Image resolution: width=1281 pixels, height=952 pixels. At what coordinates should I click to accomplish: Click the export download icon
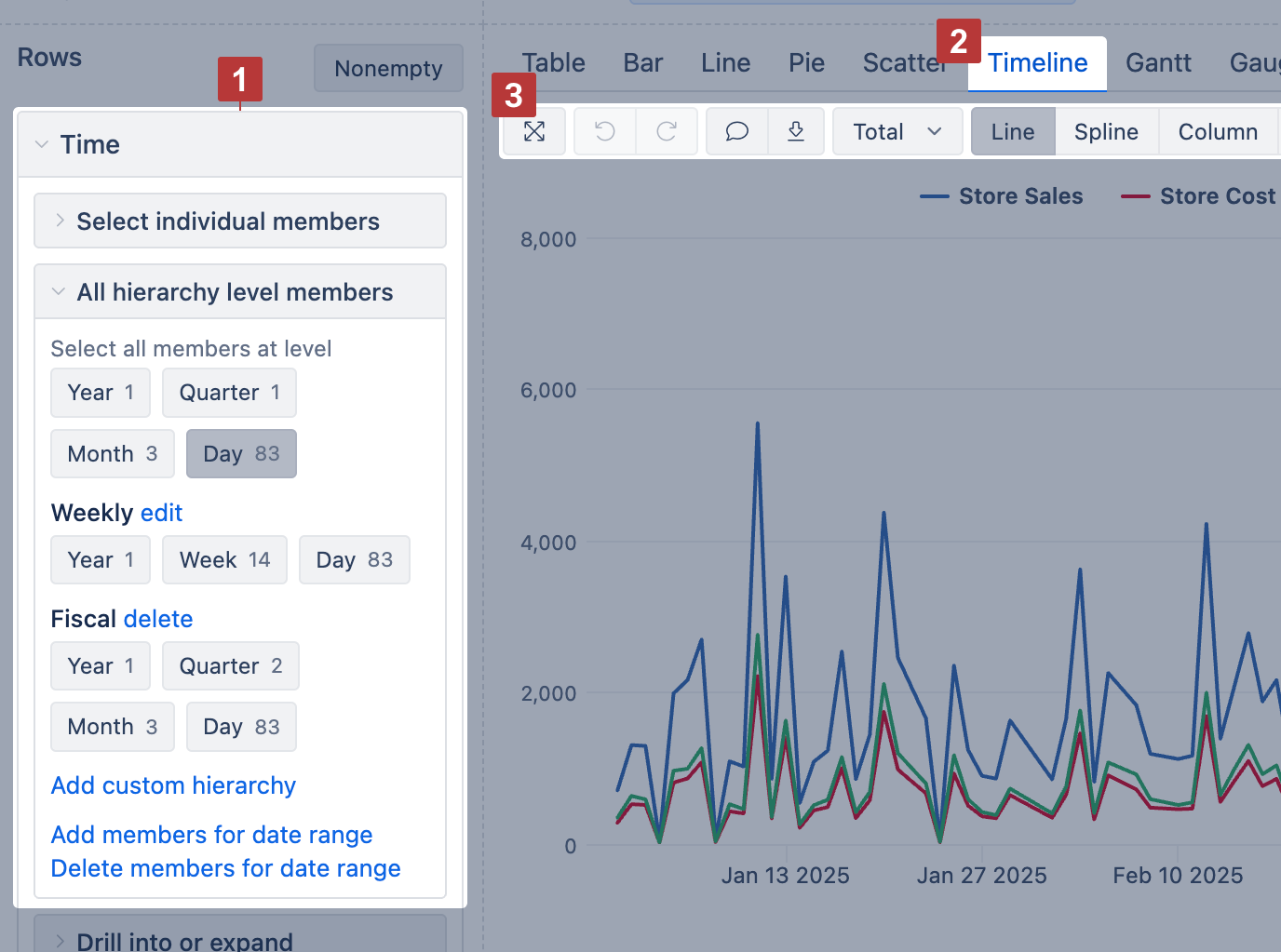tap(796, 131)
